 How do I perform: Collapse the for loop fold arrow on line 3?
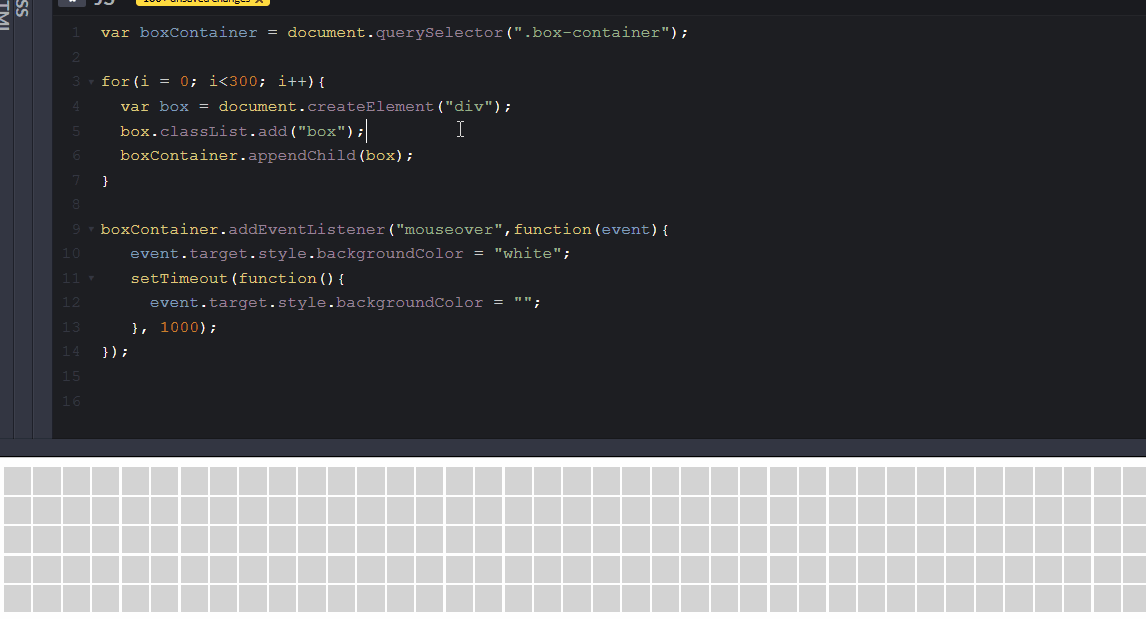(91, 83)
